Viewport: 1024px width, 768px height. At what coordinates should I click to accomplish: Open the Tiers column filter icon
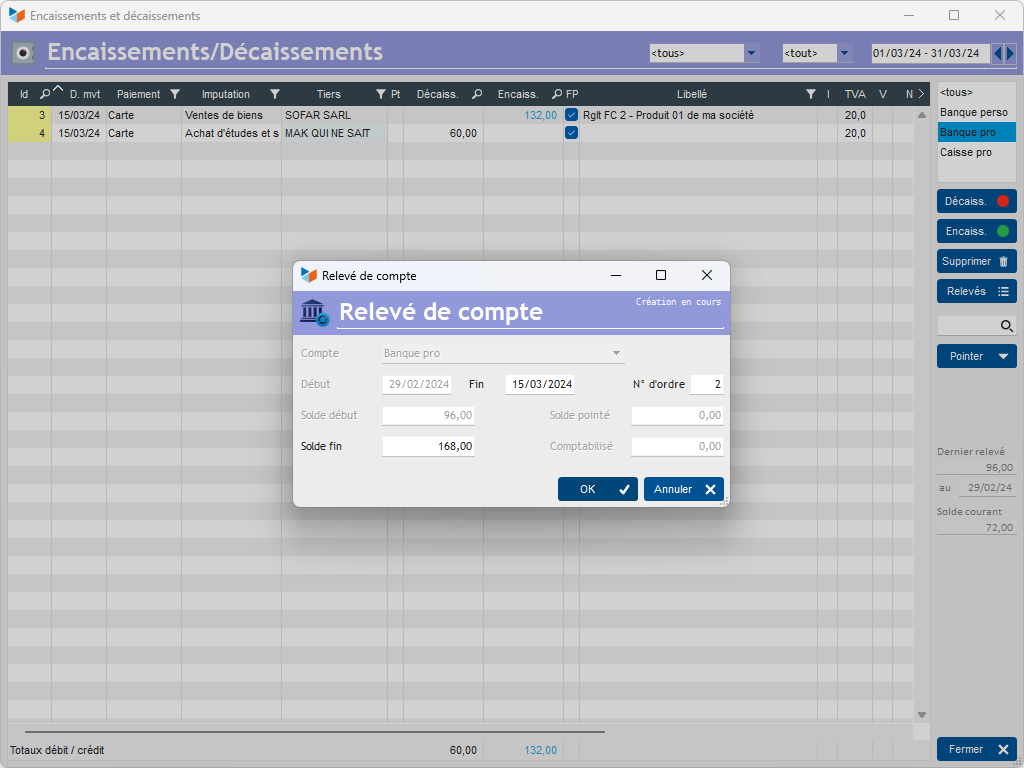click(x=380, y=94)
